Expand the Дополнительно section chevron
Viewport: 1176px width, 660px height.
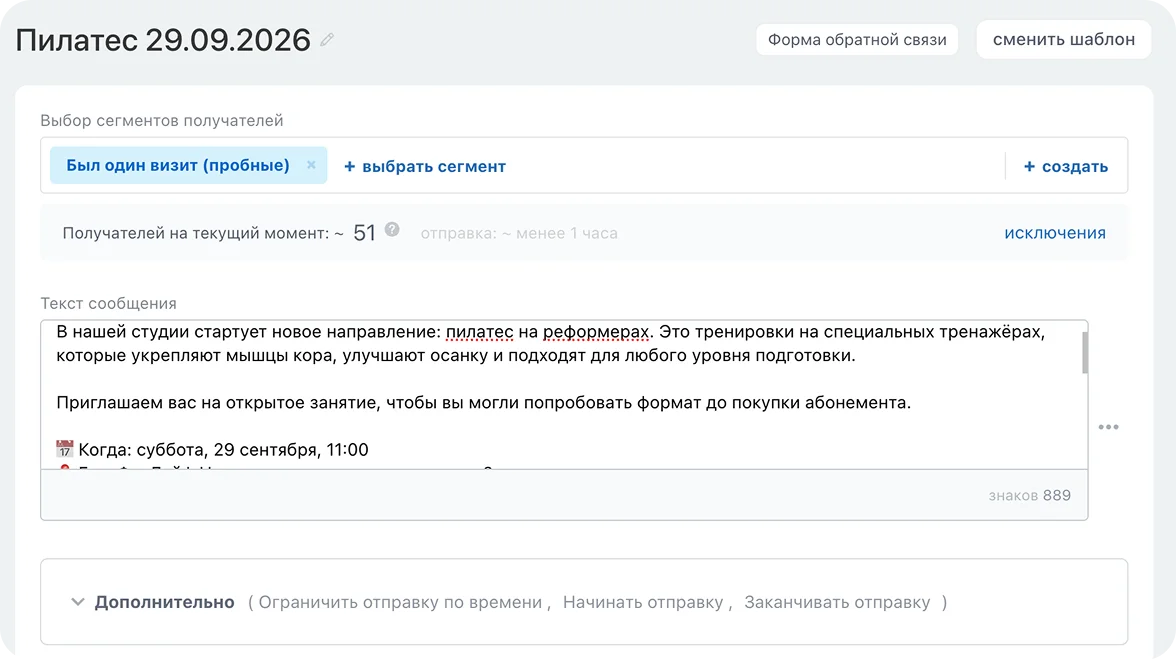coord(77,602)
